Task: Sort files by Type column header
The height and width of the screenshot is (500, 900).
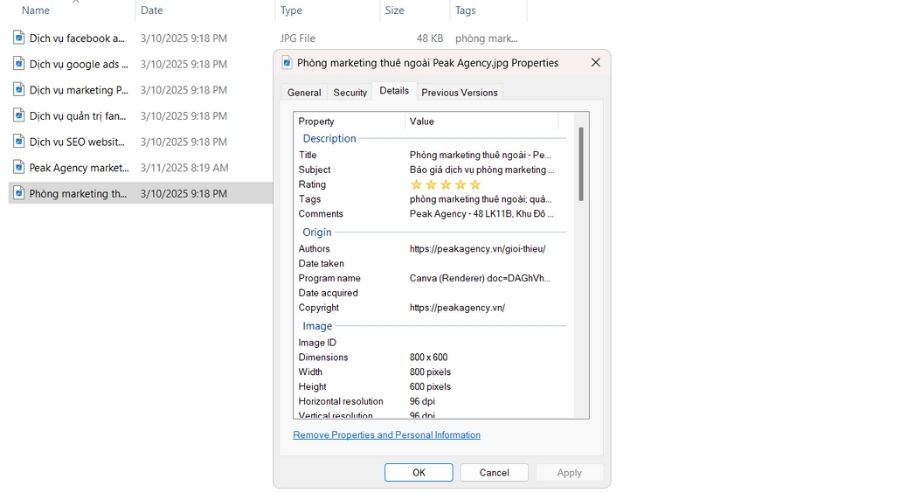Action: [x=291, y=10]
